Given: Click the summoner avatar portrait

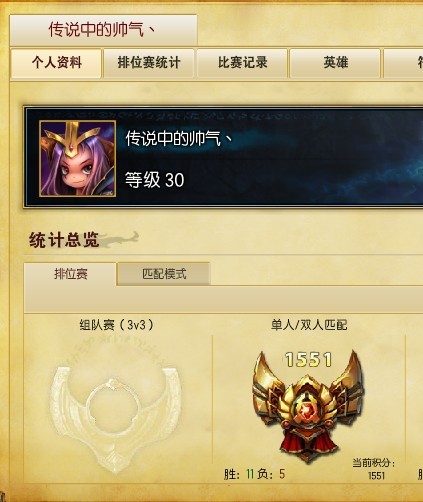Looking at the screenshot, I should 78,159.
